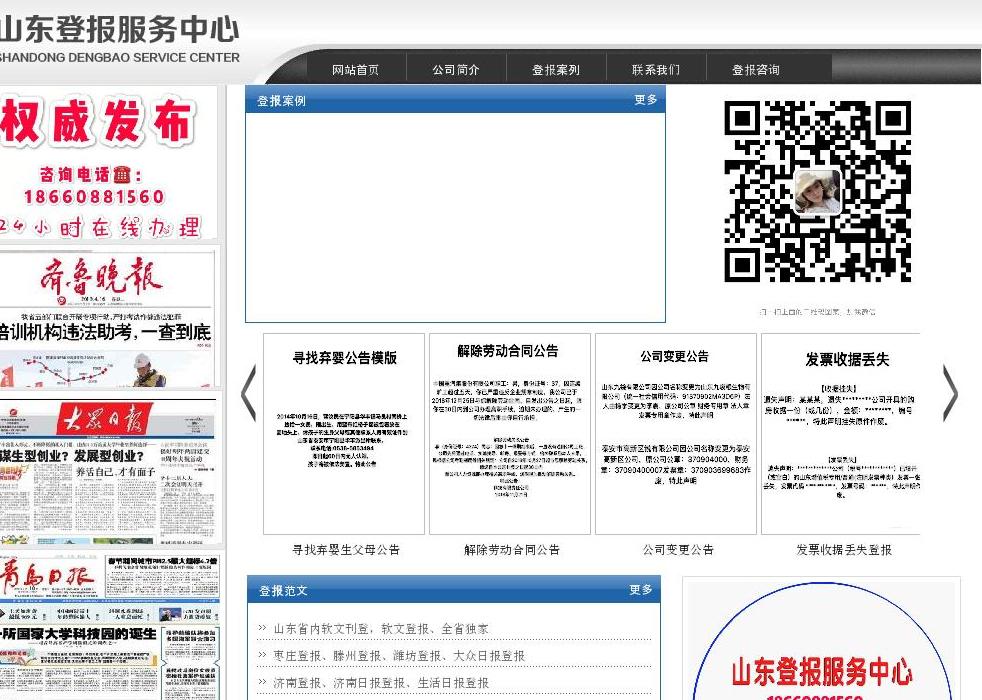The height and width of the screenshot is (700, 982).
Task: Select 联系我们 in the navigation bar
Action: click(656, 69)
